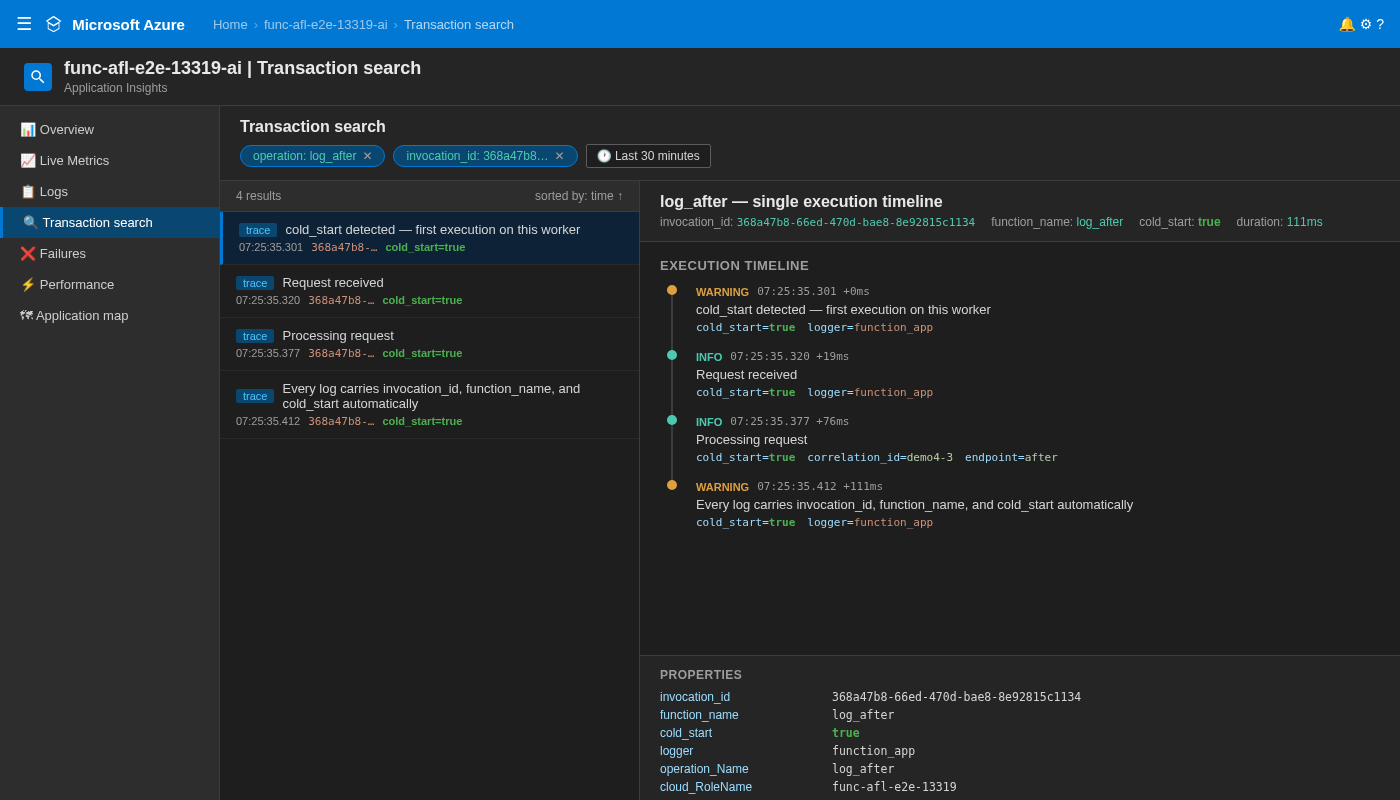Open Logs in the sidebar
This screenshot has height=800, width=1400.
click(110, 191)
